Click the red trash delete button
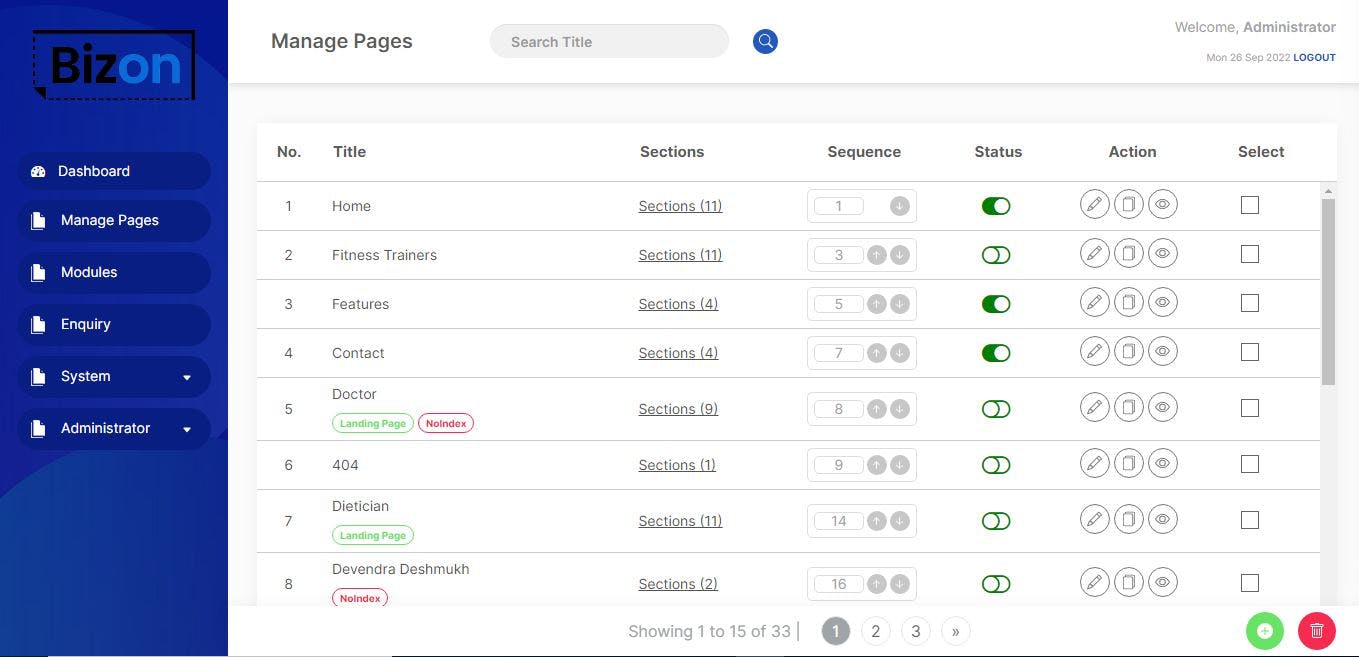 [x=1316, y=631]
